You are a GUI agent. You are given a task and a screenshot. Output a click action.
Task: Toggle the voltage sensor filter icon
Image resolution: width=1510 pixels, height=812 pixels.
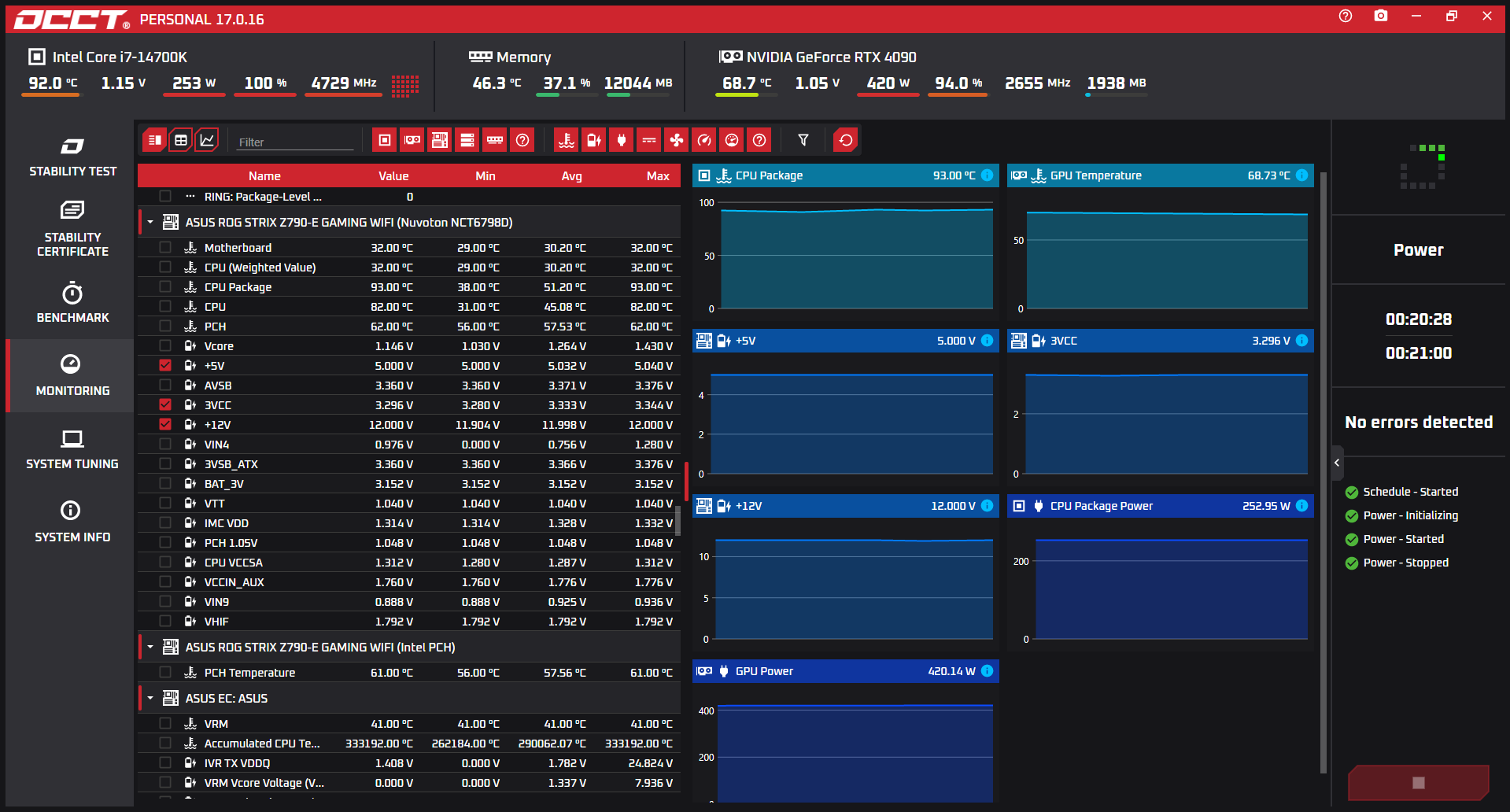594,140
